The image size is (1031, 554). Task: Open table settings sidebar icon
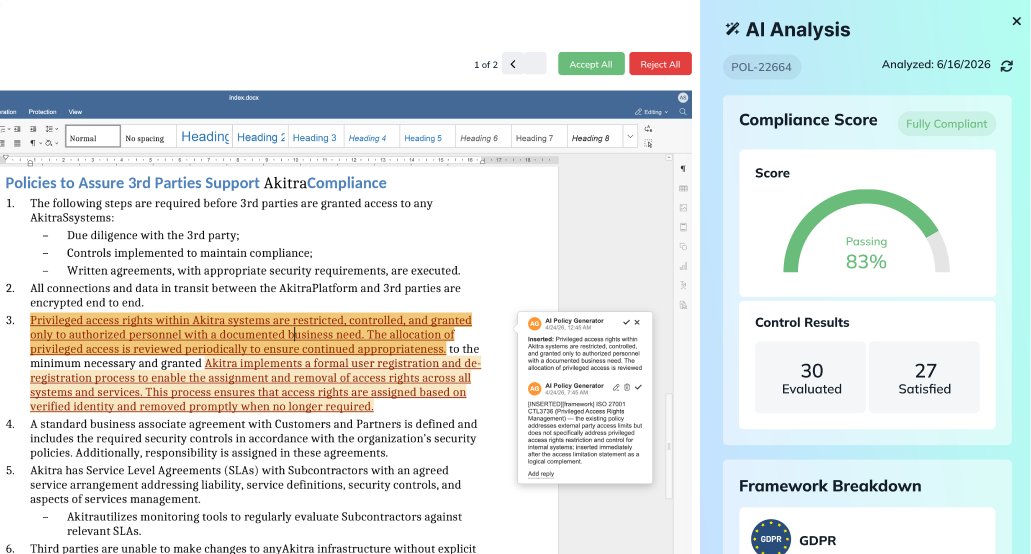[683, 189]
